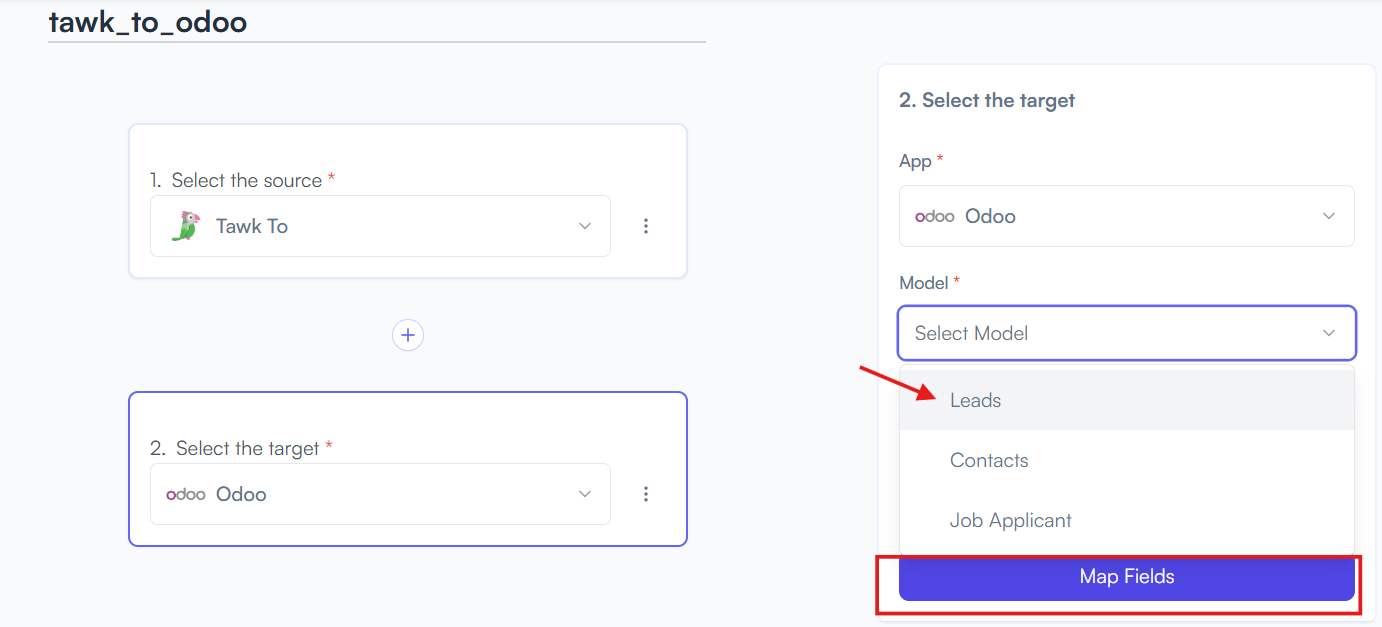Select the '2. Select the target' step card
The height and width of the screenshot is (627, 1382).
click(408, 469)
